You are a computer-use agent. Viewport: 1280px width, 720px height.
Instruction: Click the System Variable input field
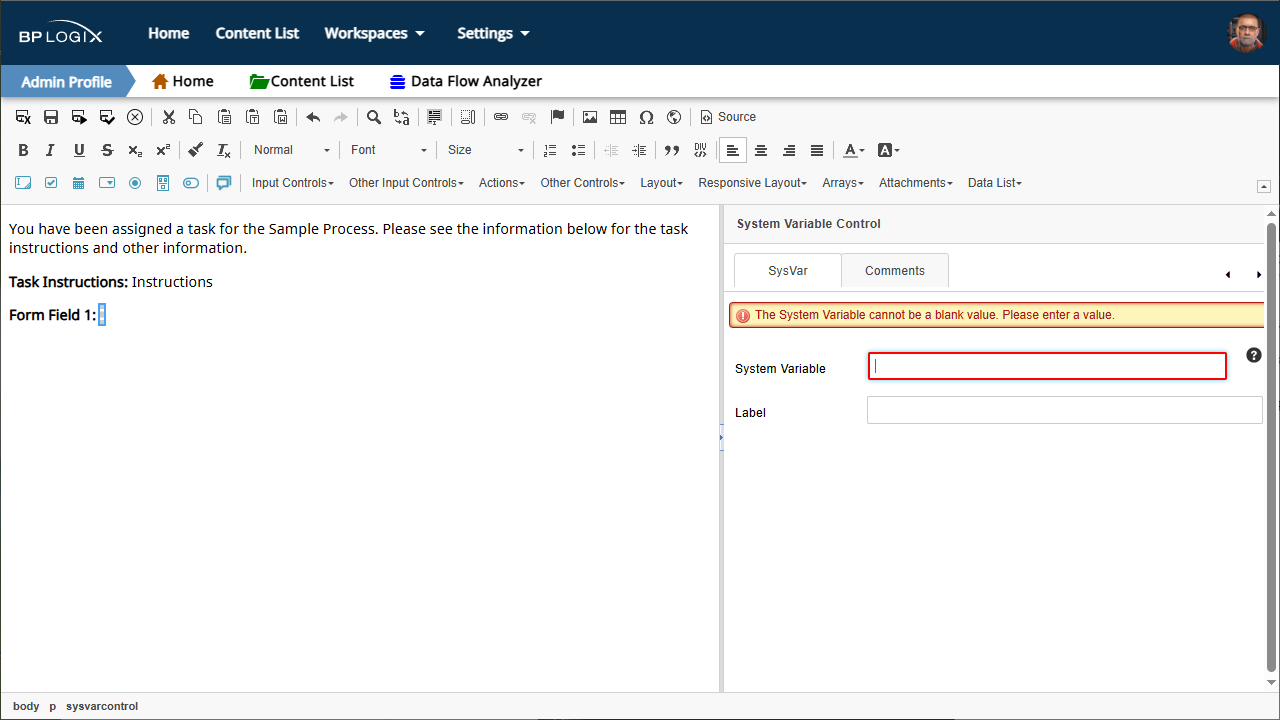point(1047,366)
